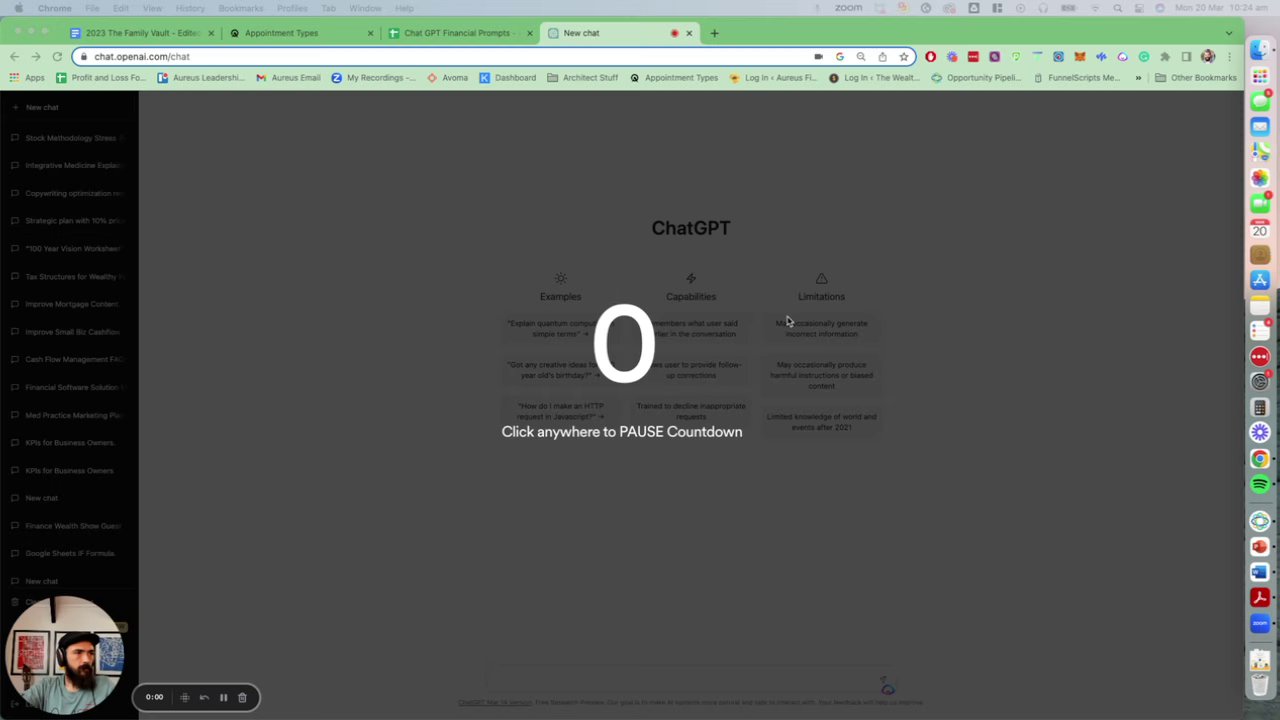The width and height of the screenshot is (1280, 720).
Task: Click the webcam bubble of the presenter
Action: coord(67,655)
